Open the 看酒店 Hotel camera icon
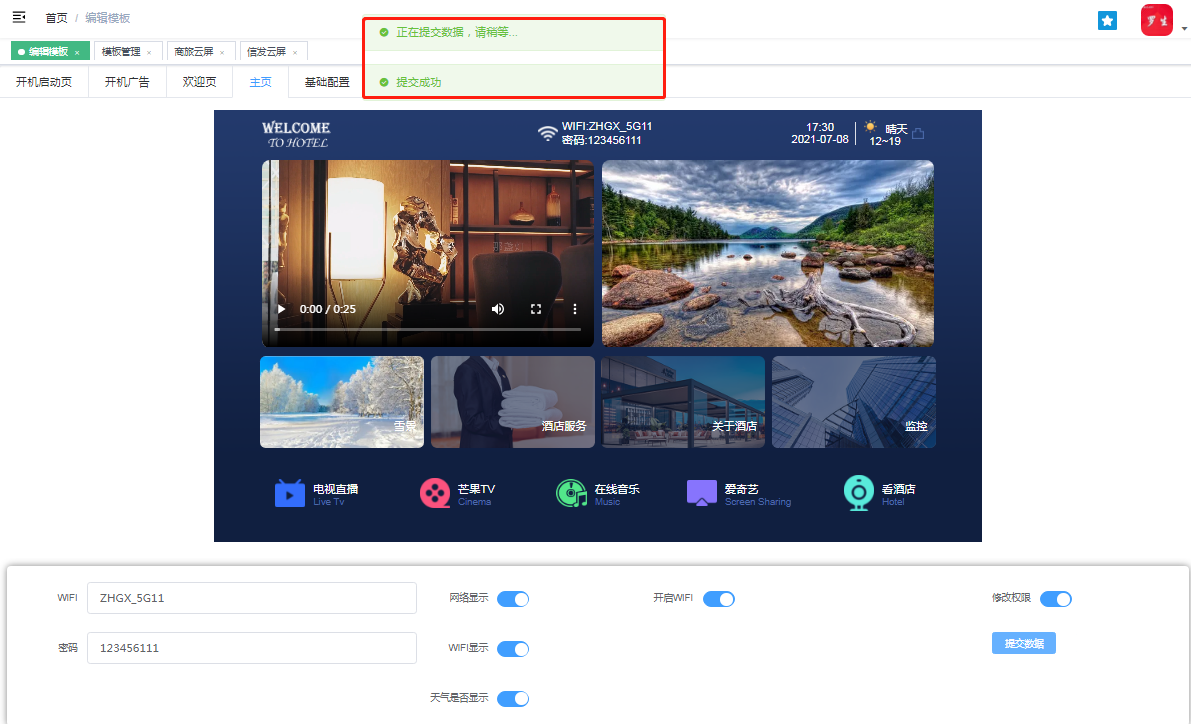Screen dimensions: 1191x724 click(x=858, y=493)
